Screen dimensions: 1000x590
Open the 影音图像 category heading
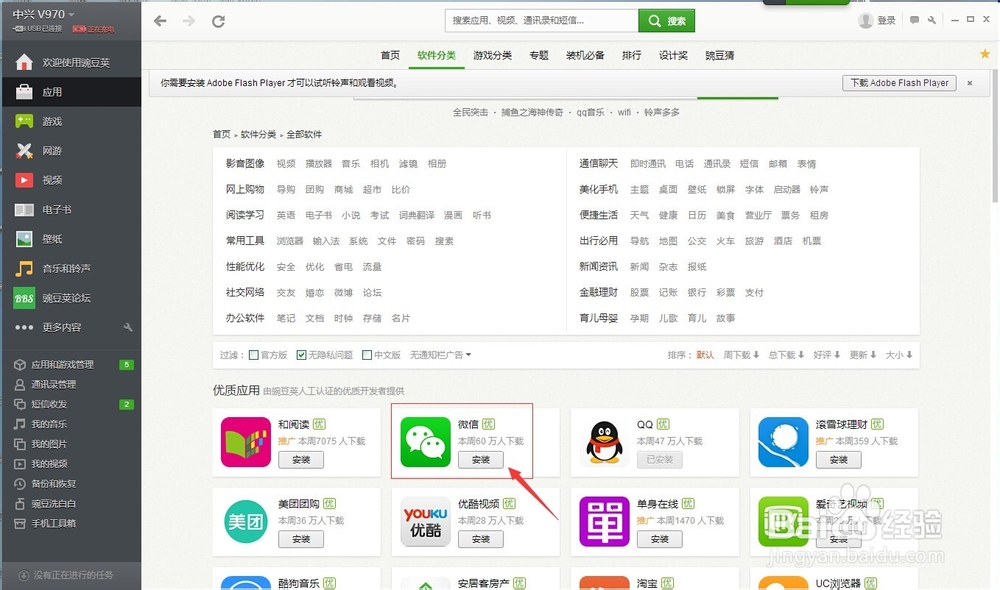(x=245, y=164)
